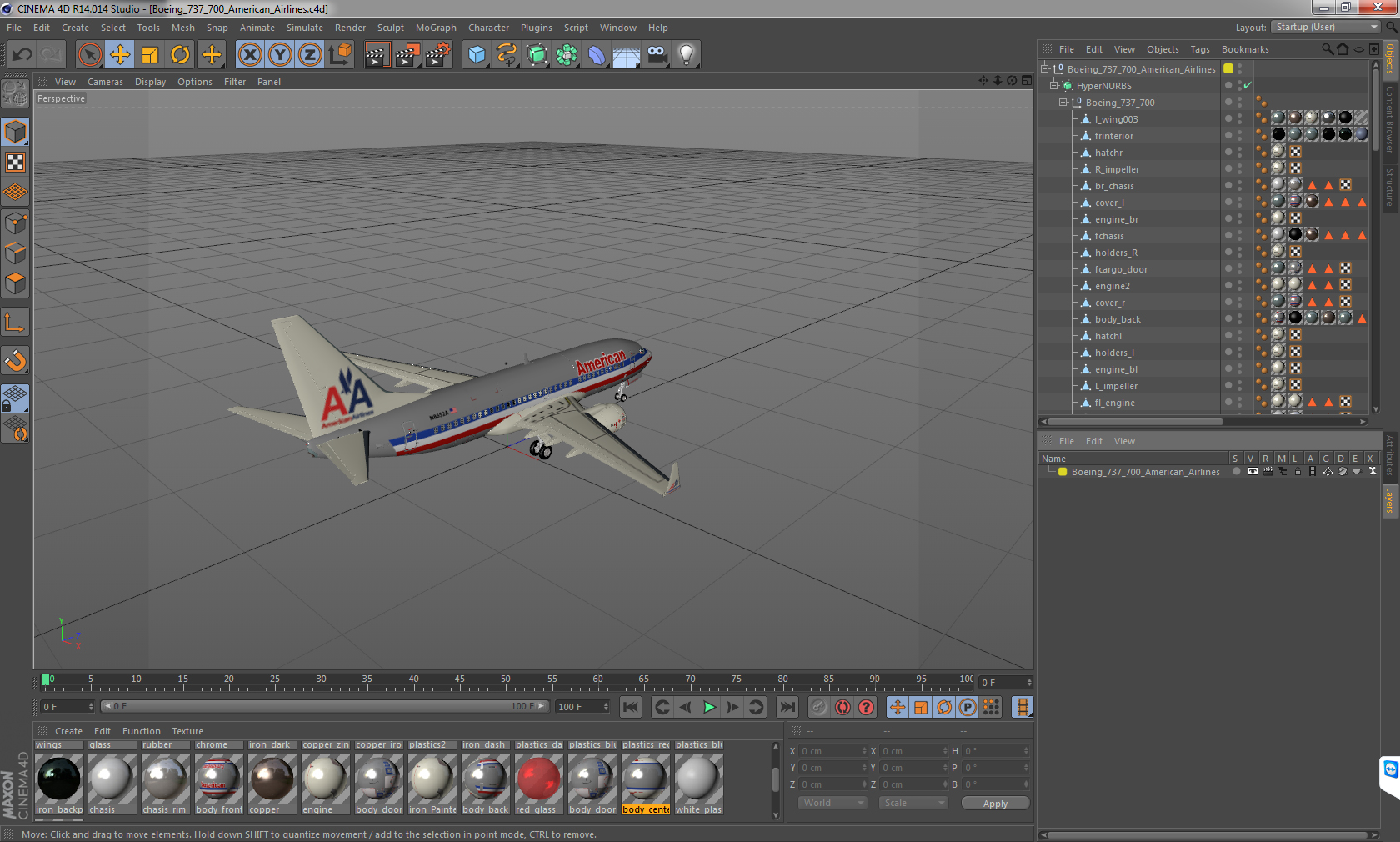Image resolution: width=1400 pixels, height=842 pixels.
Task: Open the deformer objects palette
Action: [597, 55]
